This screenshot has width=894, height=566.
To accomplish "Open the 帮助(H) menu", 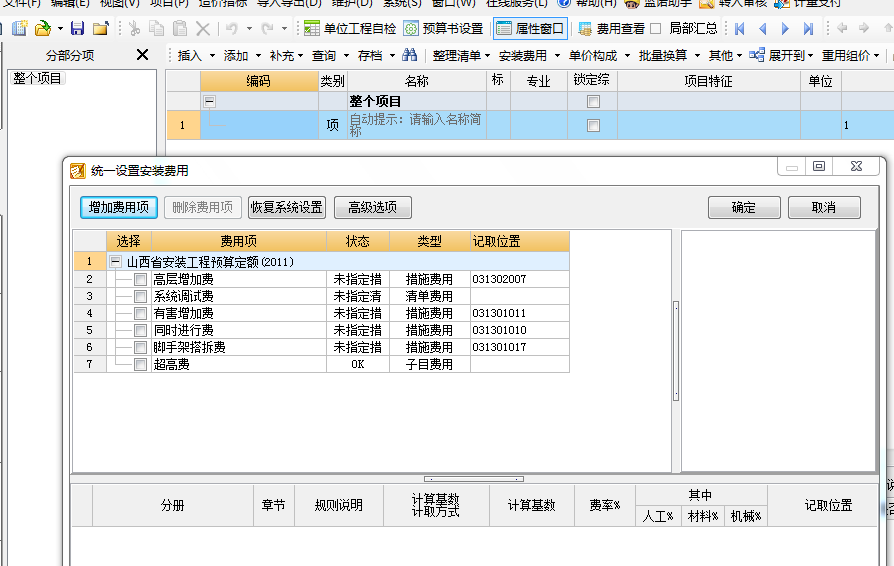I will 587,3.
